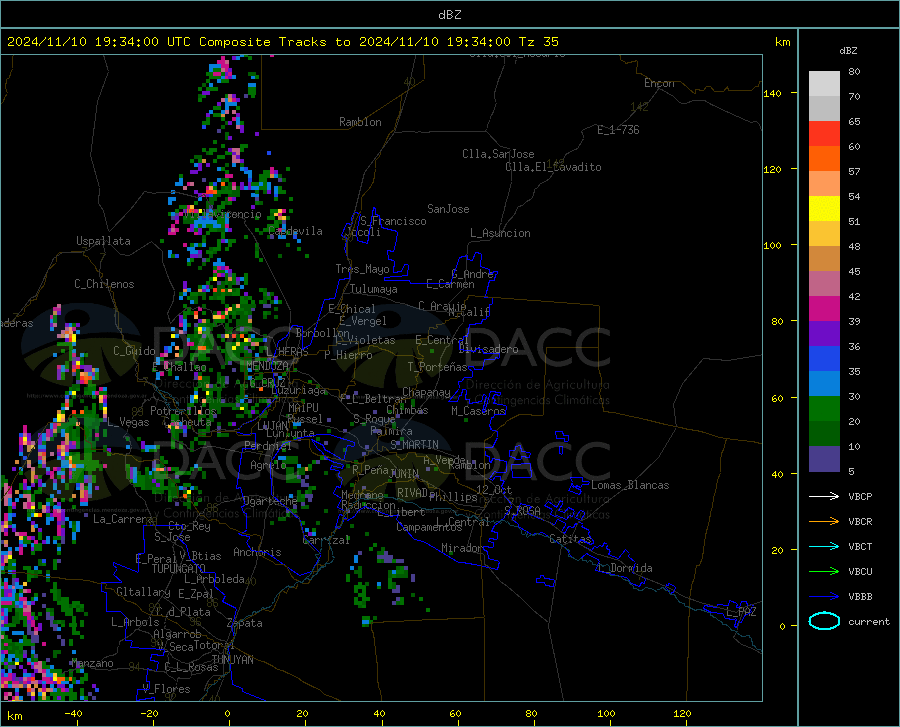Click the 60 km tick on horizontal axis

455,713
